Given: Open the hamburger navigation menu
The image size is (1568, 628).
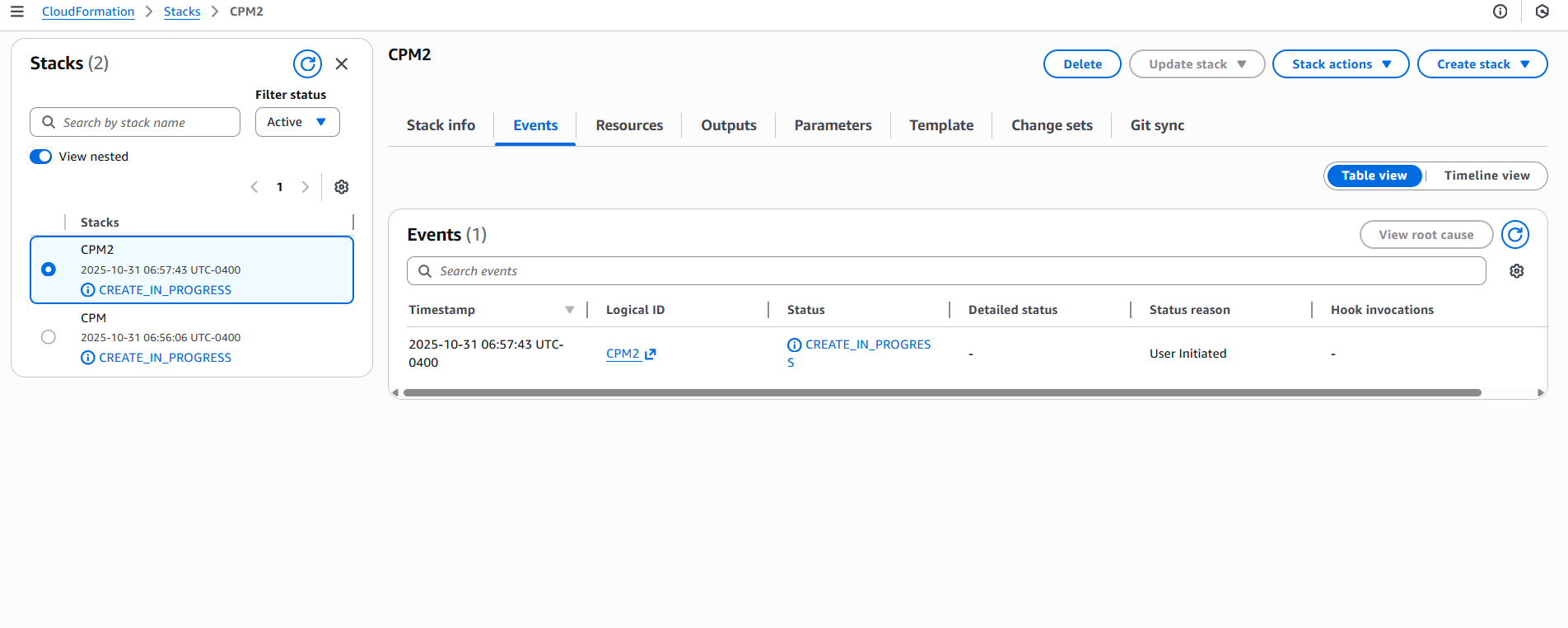Looking at the screenshot, I should 16,12.
